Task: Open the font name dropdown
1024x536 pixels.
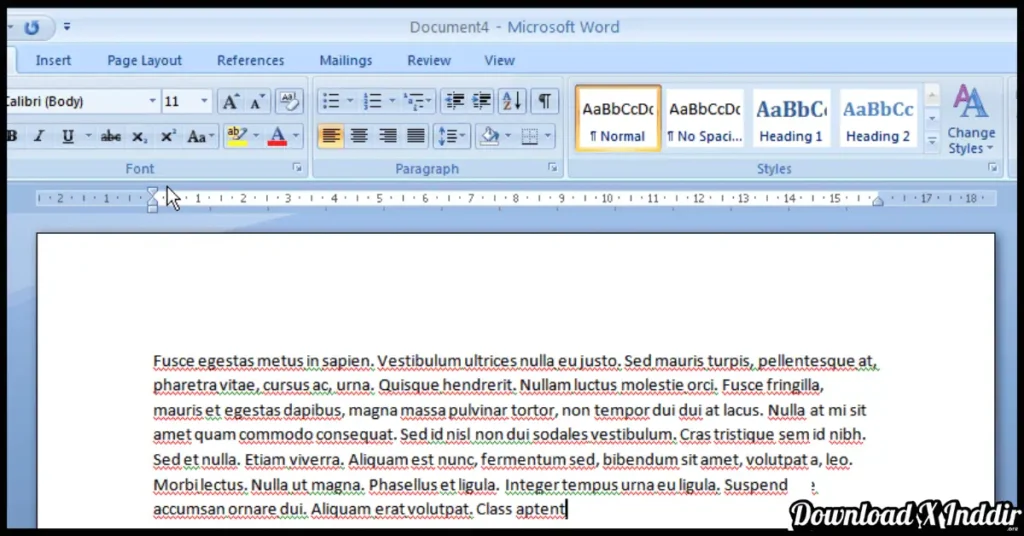Action: 152,101
